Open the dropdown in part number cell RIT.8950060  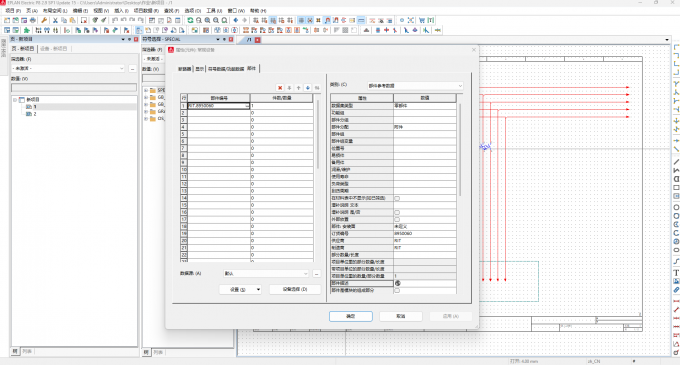[247, 106]
